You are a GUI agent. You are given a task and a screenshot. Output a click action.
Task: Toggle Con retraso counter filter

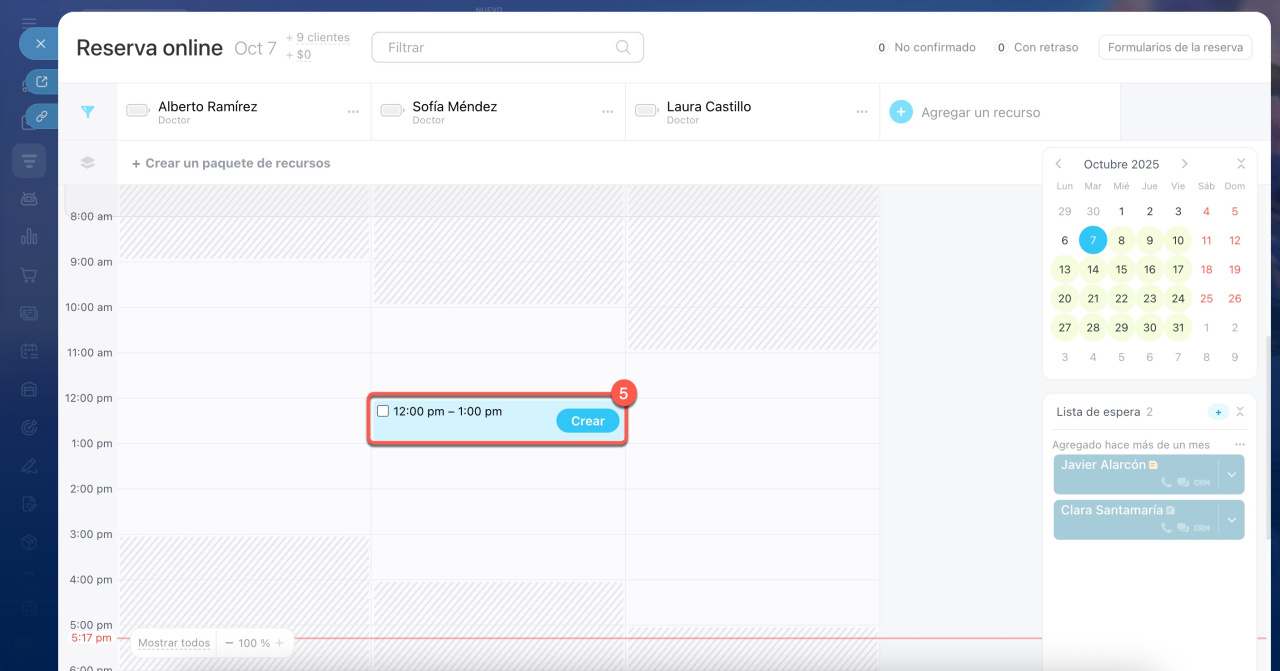[1037, 47]
